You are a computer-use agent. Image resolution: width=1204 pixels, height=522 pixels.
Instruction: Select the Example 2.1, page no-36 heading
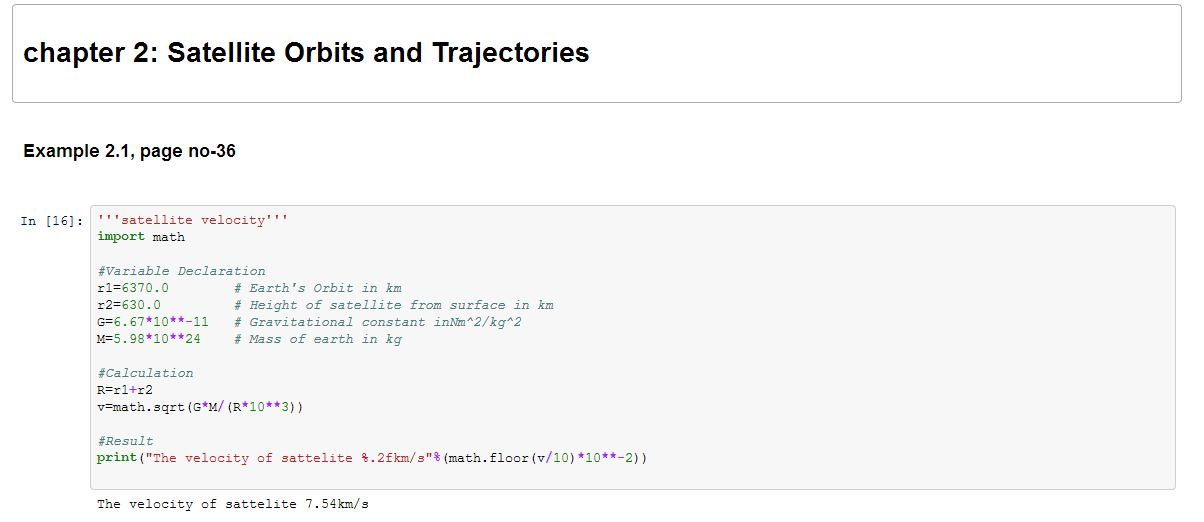(x=129, y=152)
